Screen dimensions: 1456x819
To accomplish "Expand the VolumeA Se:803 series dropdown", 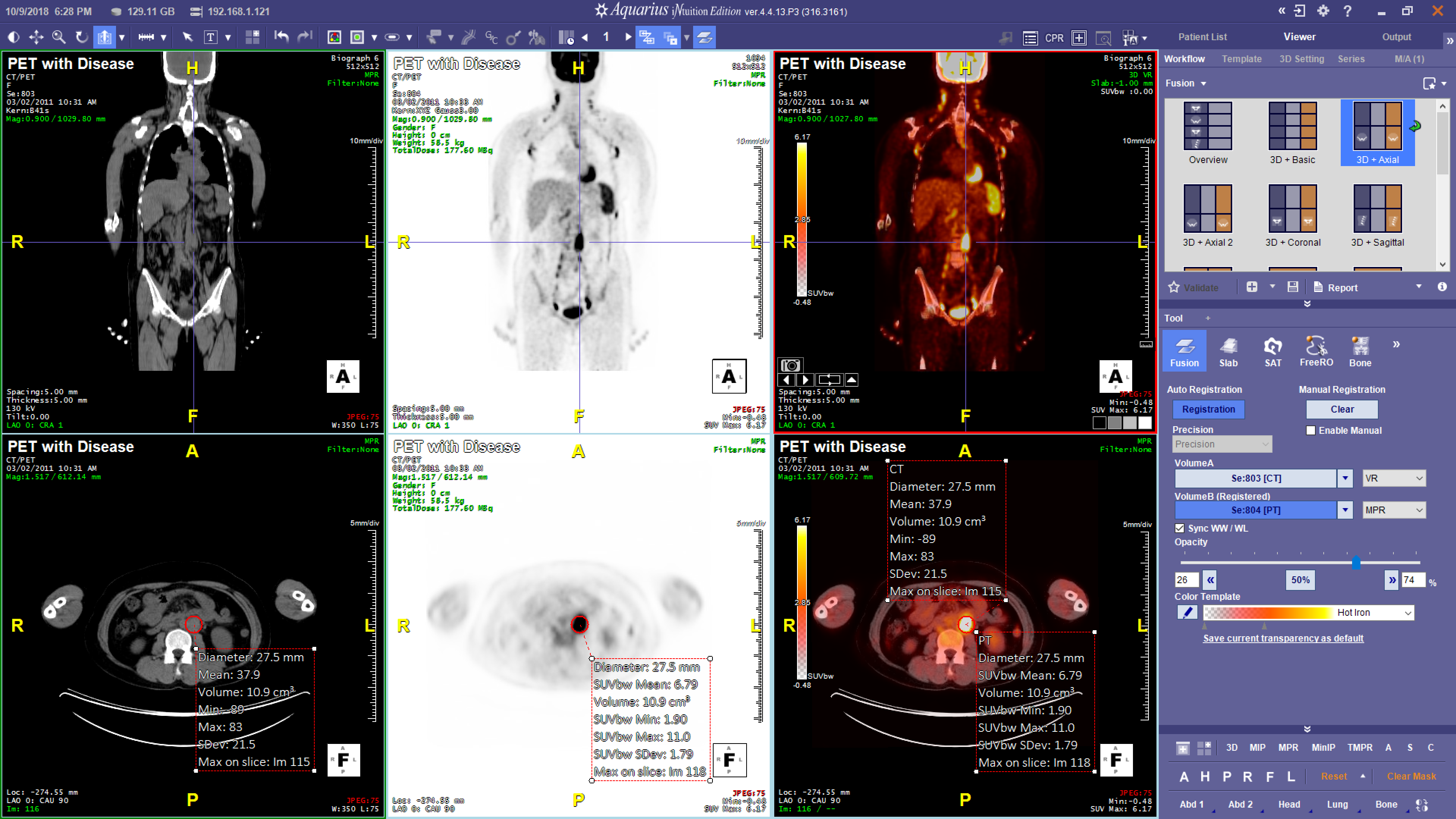I will point(1345,478).
